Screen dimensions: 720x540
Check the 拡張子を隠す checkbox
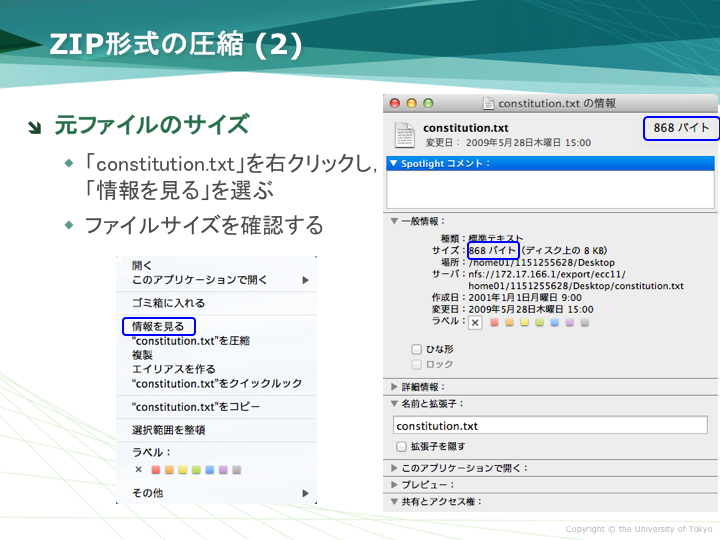click(401, 446)
